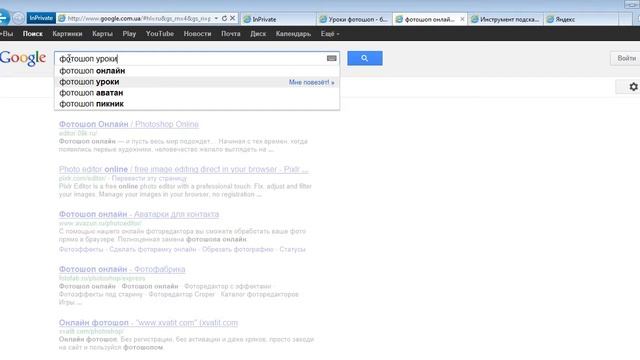Refresh the page with the reload icon
Image resolution: width=640 pixels, height=360 pixels.
point(224,18)
